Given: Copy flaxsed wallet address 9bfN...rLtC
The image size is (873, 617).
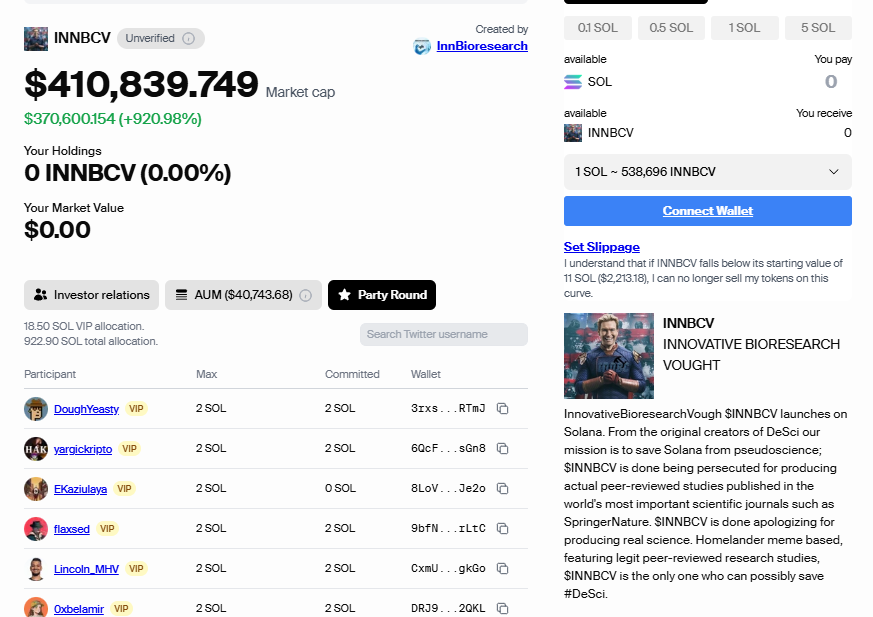Looking at the screenshot, I should 502,528.
